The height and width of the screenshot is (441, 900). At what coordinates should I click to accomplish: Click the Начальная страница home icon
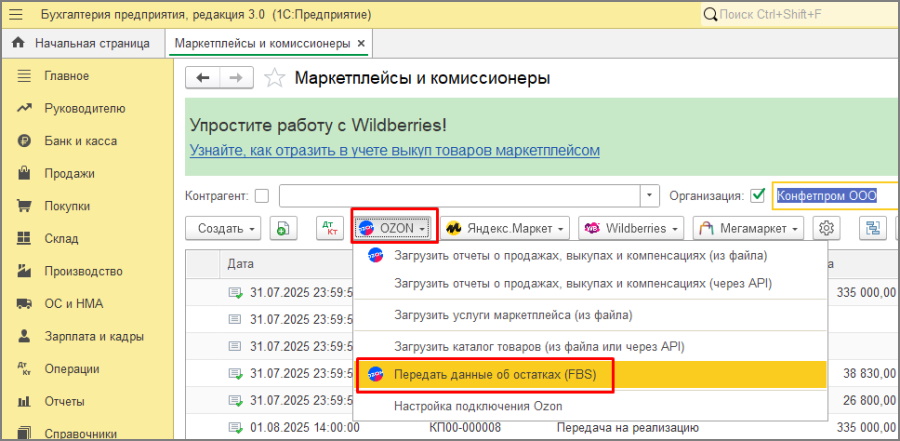pos(19,43)
